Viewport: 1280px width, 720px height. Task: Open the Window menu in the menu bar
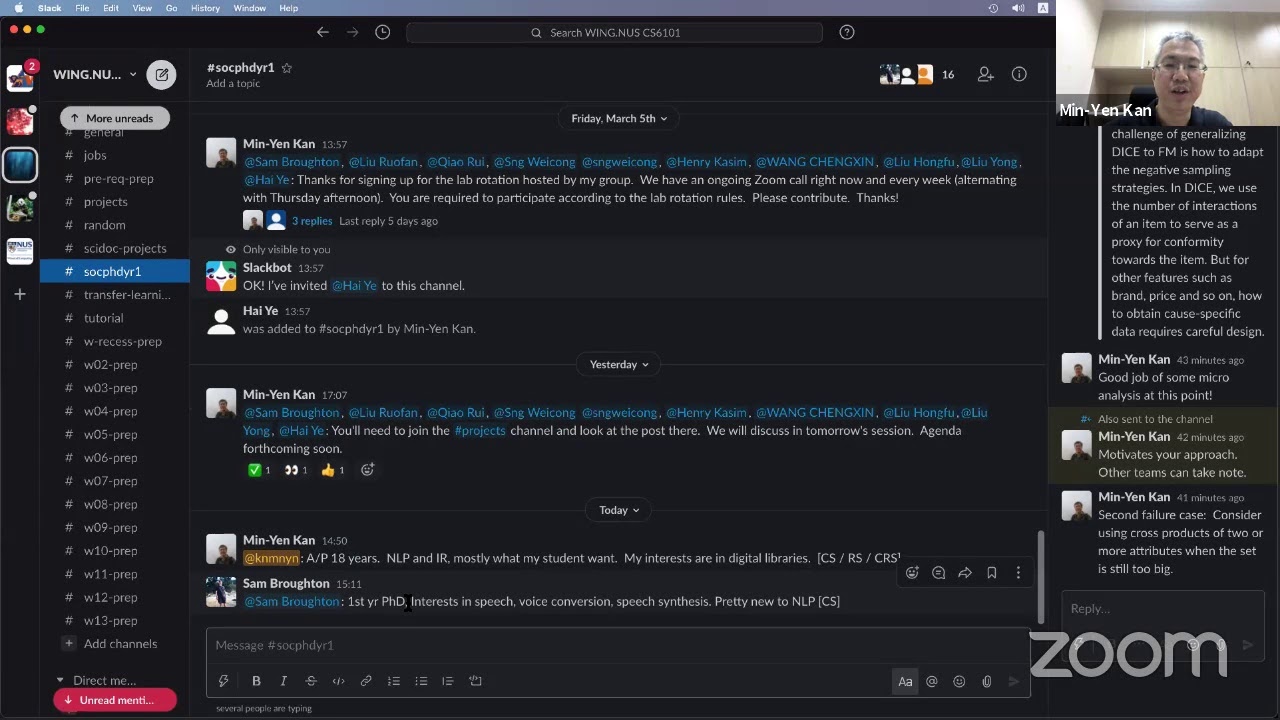[250, 8]
